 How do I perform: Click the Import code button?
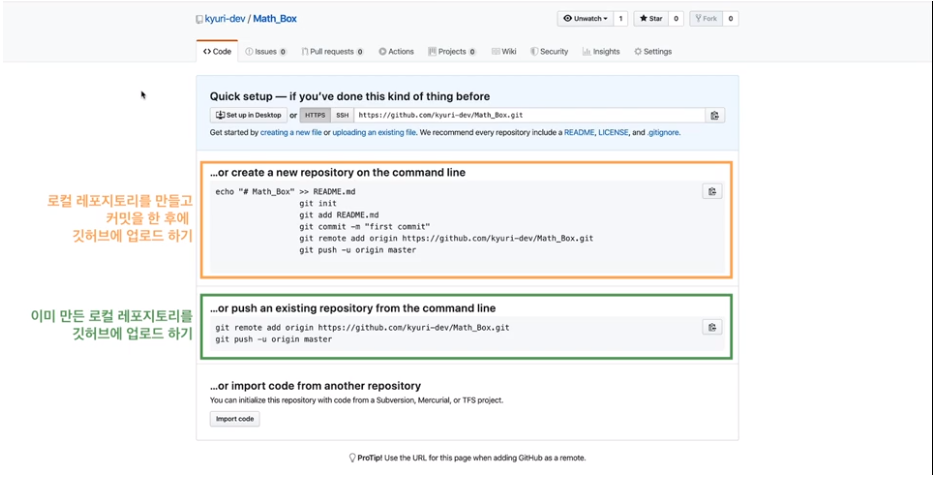(x=235, y=419)
